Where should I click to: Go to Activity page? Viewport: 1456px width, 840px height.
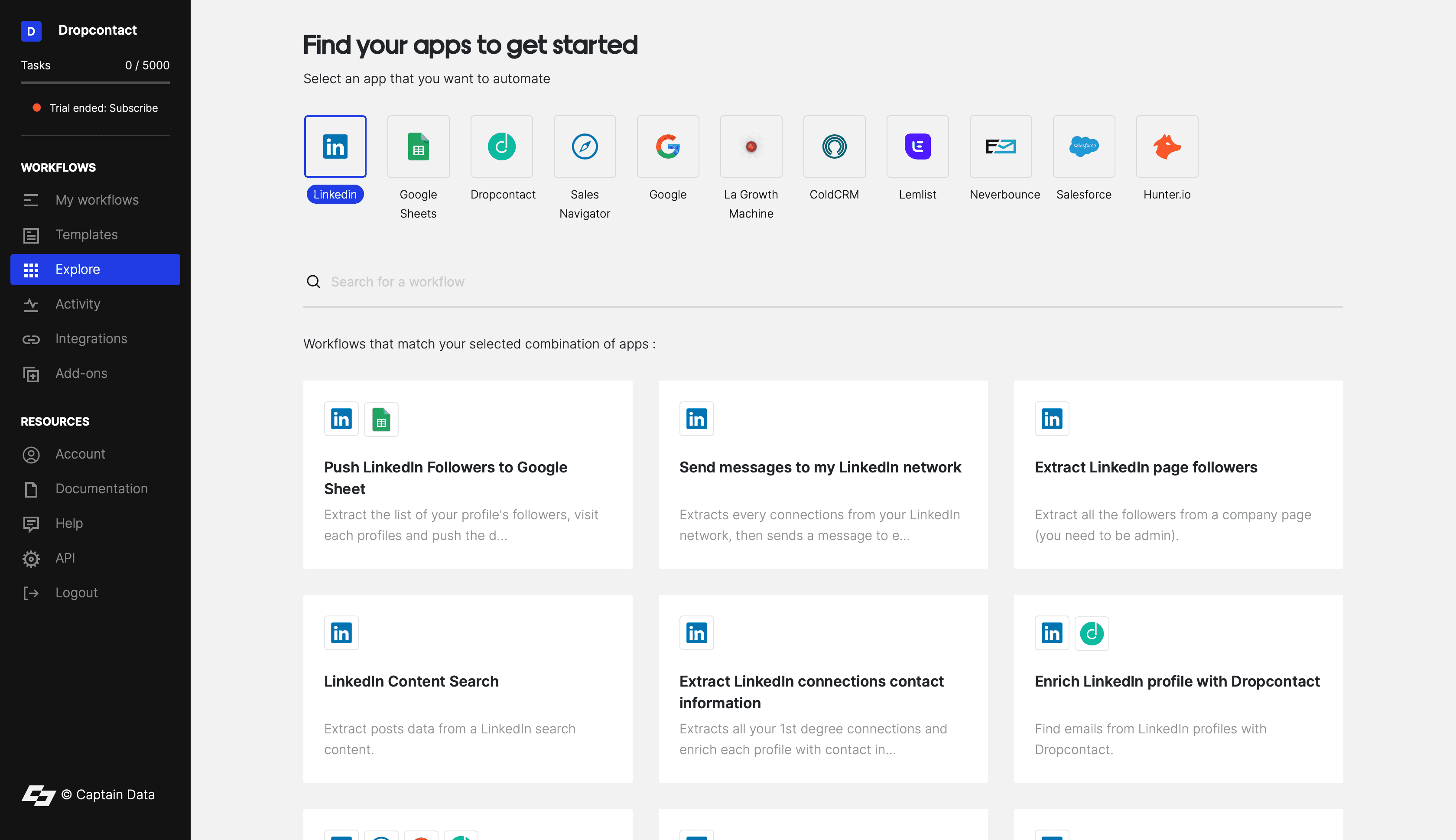95,304
